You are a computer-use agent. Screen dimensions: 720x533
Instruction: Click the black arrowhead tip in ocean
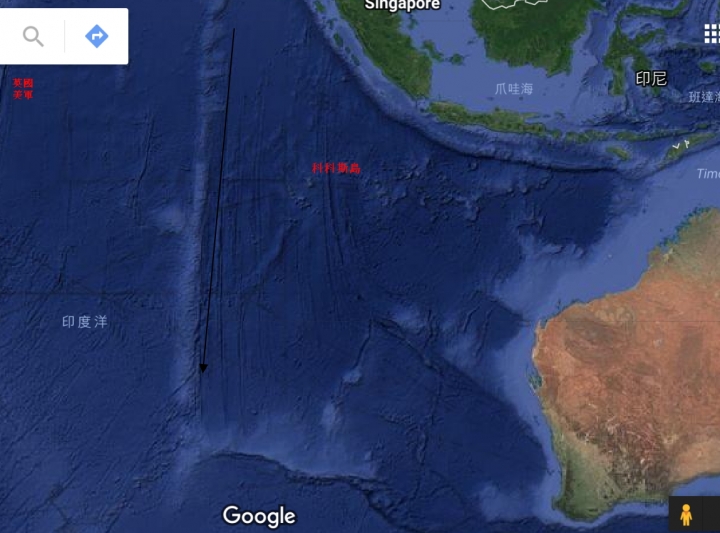tap(203, 368)
